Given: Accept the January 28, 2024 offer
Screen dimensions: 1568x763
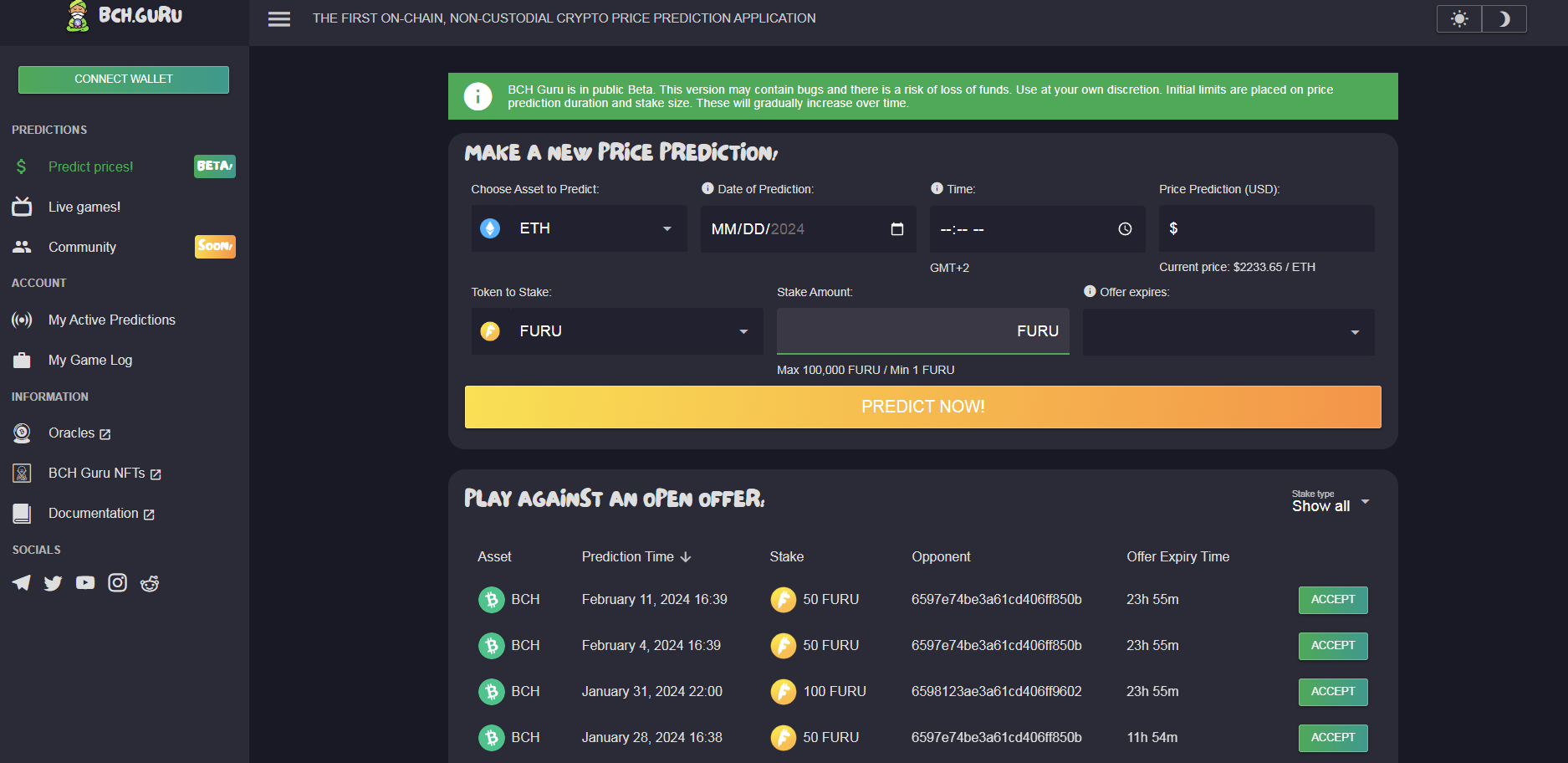Looking at the screenshot, I should click(1333, 738).
